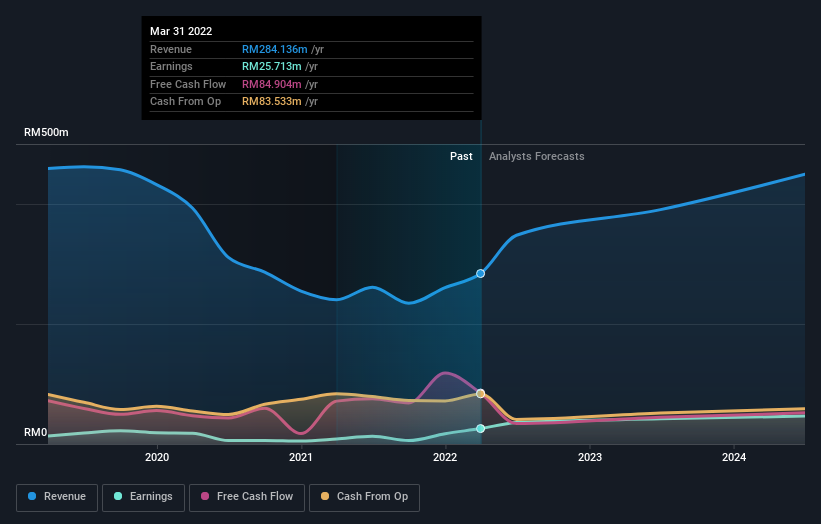The width and height of the screenshot is (821, 524).
Task: Click the Free Cash Flow row label in the tooltip
Action: pyautogui.click(x=188, y=84)
